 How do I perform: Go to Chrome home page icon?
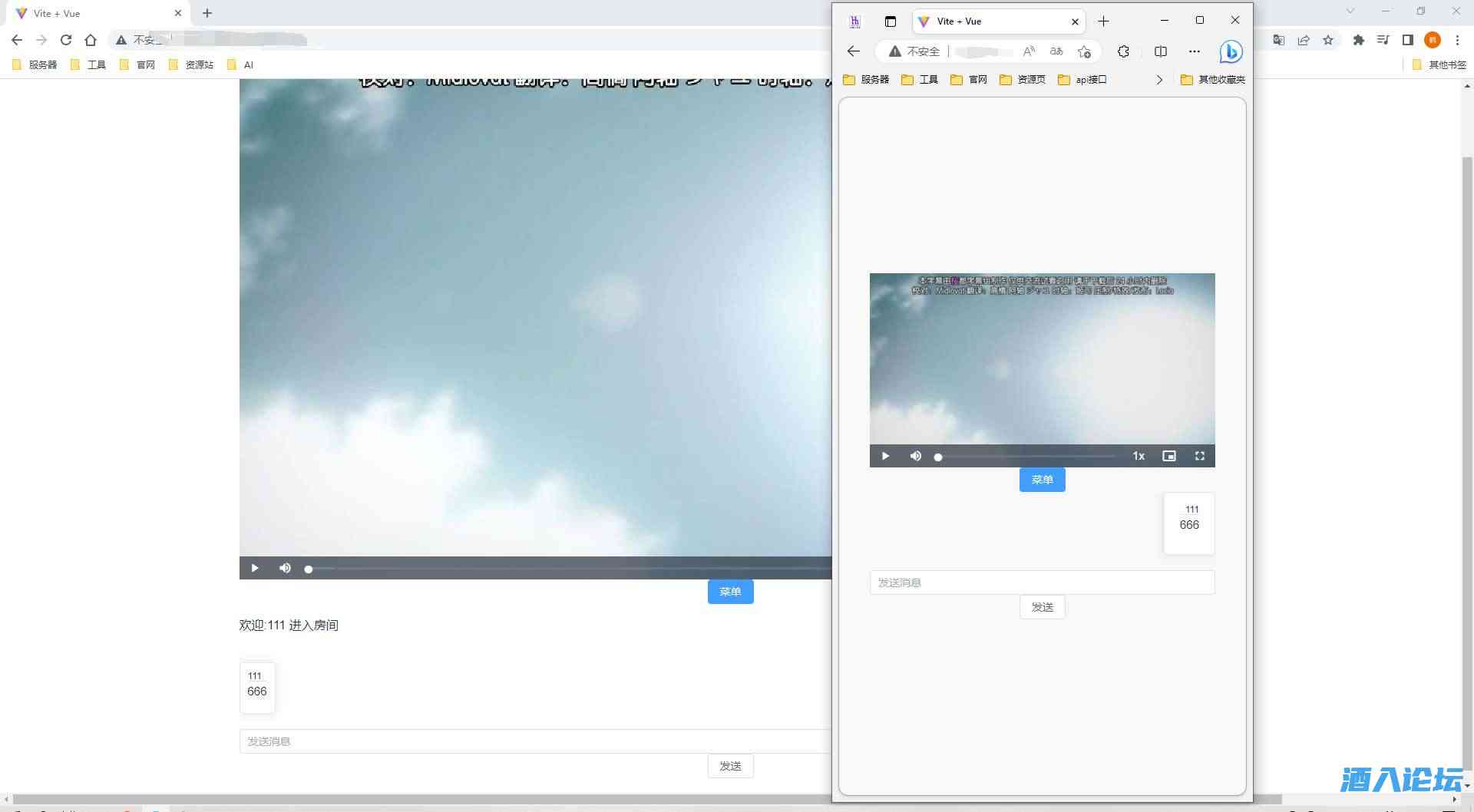[91, 40]
